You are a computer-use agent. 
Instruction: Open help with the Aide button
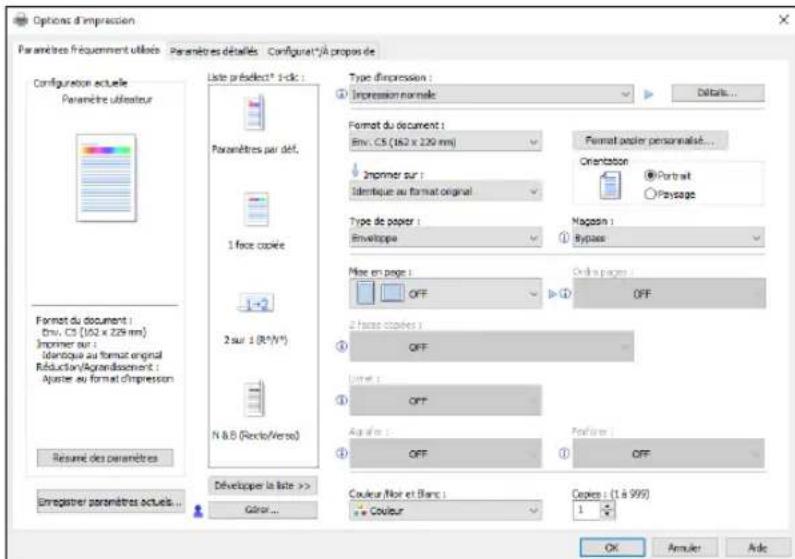click(x=757, y=547)
